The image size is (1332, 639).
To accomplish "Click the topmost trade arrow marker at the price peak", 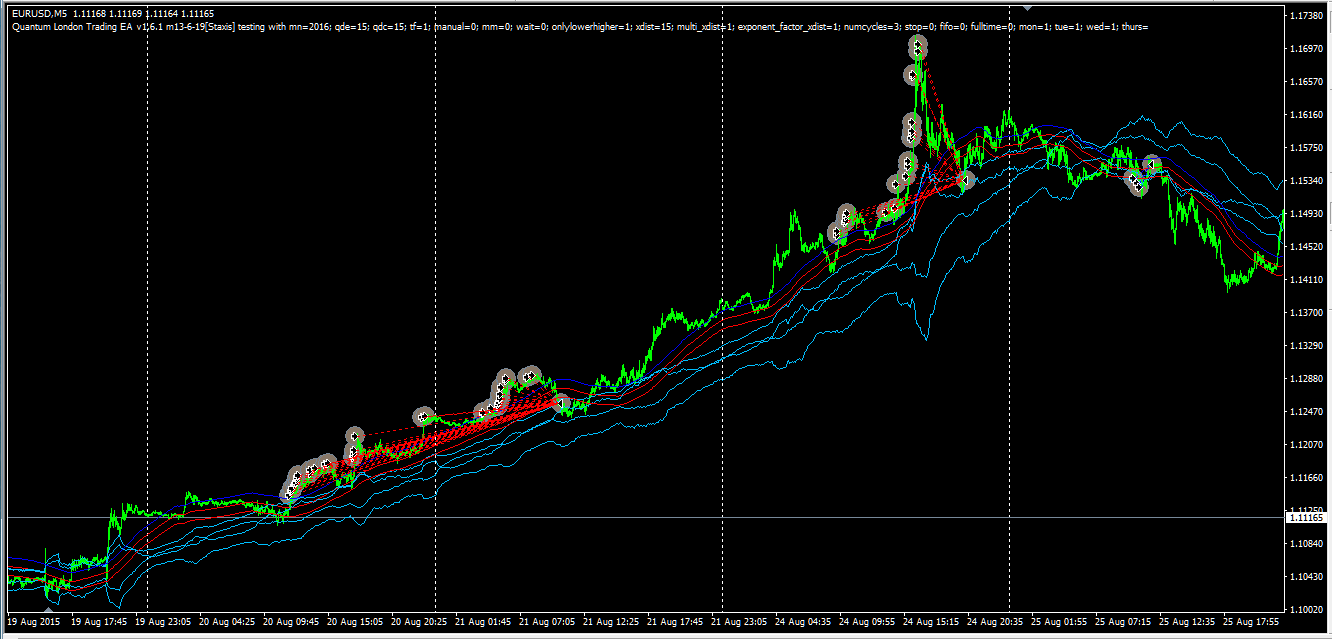I will tap(919, 46).
